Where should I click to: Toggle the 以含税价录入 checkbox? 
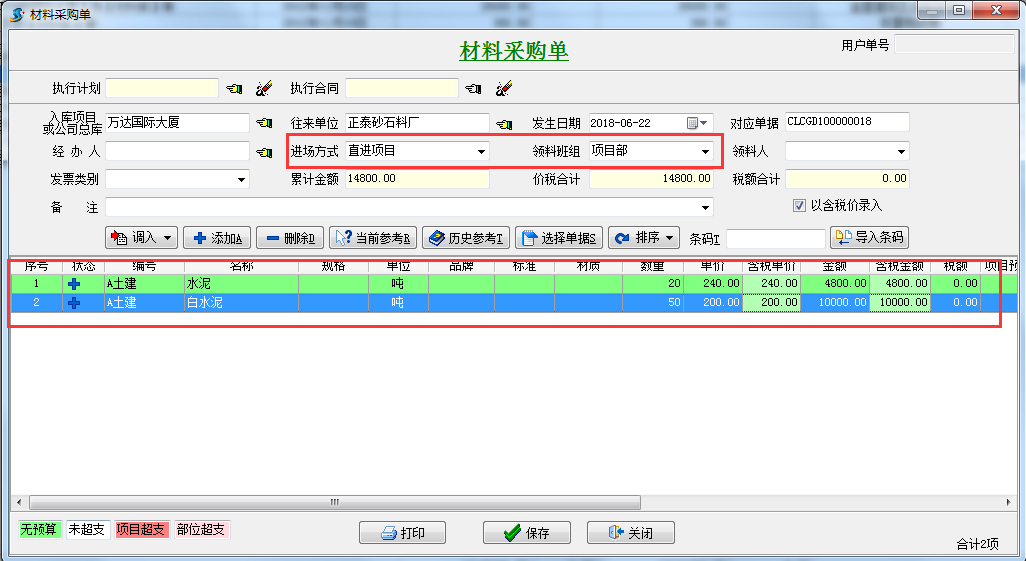(x=799, y=205)
